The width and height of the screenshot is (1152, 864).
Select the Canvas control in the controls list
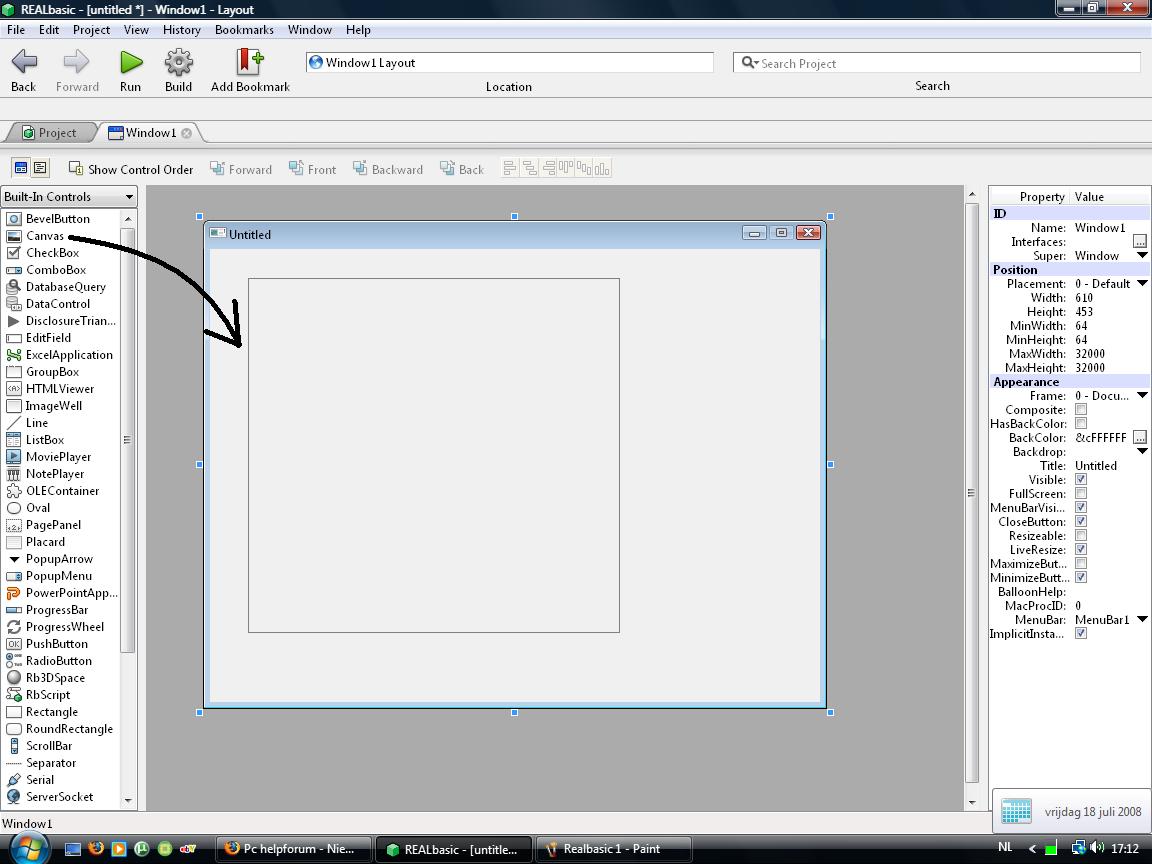(45, 236)
